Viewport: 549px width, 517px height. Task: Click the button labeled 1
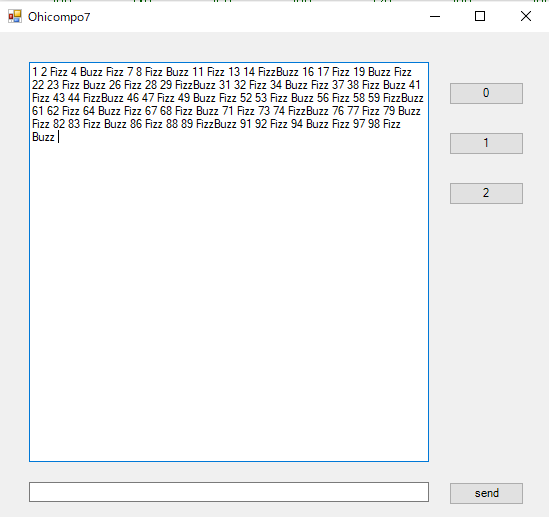click(486, 143)
